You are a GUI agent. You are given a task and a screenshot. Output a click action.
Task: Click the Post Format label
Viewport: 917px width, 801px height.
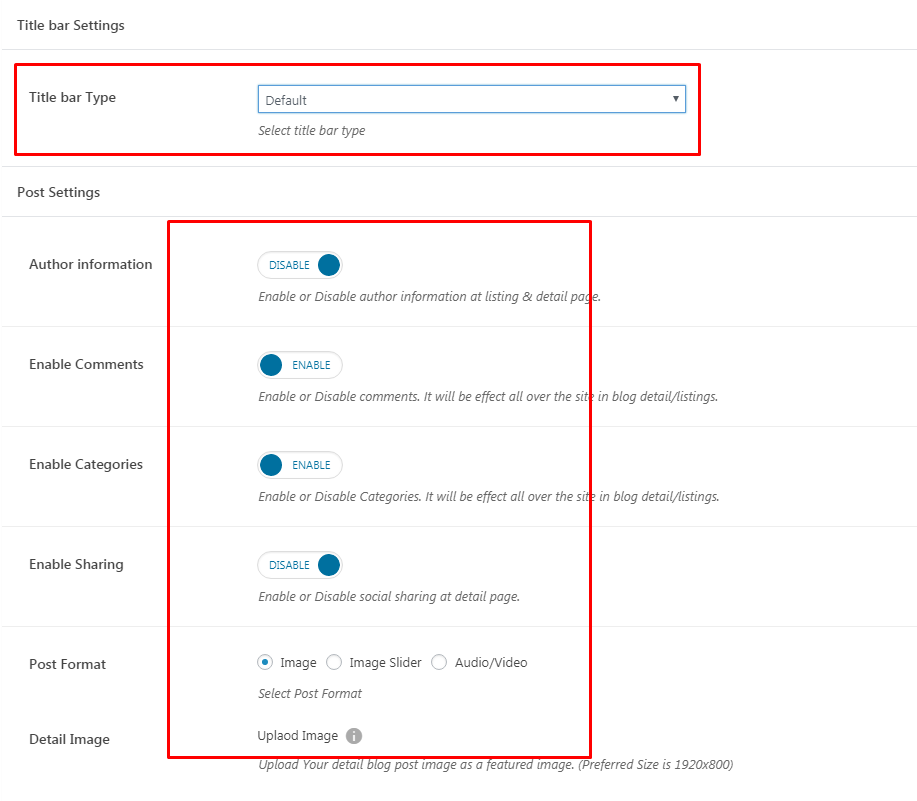67,664
